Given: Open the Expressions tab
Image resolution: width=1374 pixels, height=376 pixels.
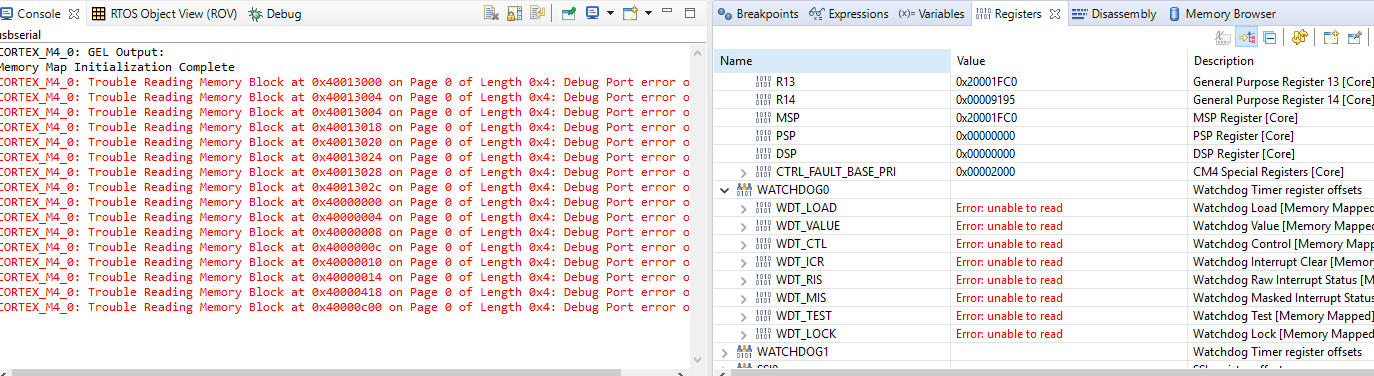Looking at the screenshot, I should point(848,14).
